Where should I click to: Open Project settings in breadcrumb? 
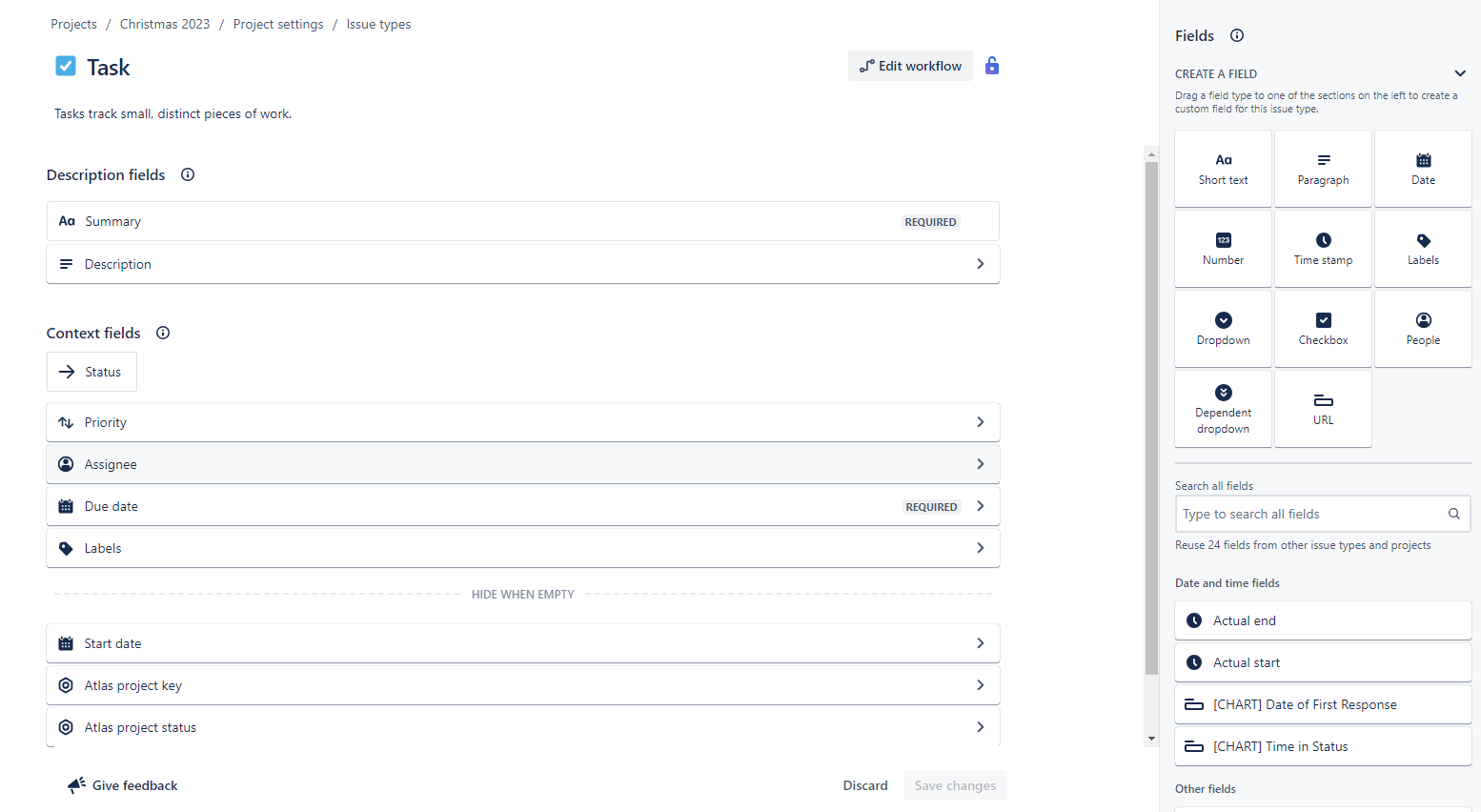point(278,24)
